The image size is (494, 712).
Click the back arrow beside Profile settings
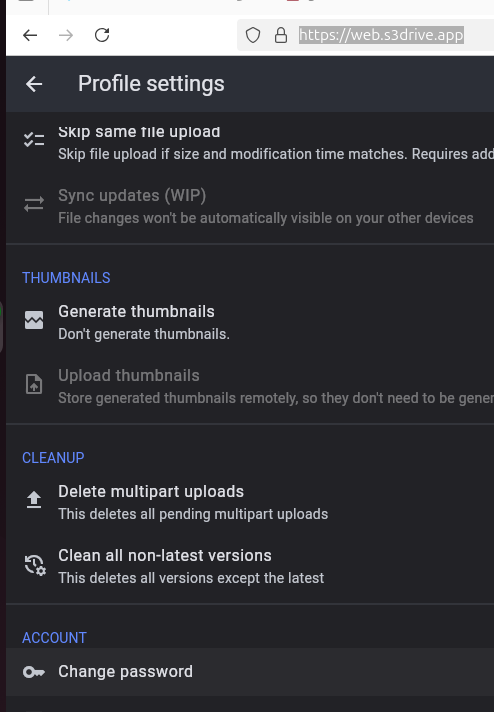tap(34, 84)
